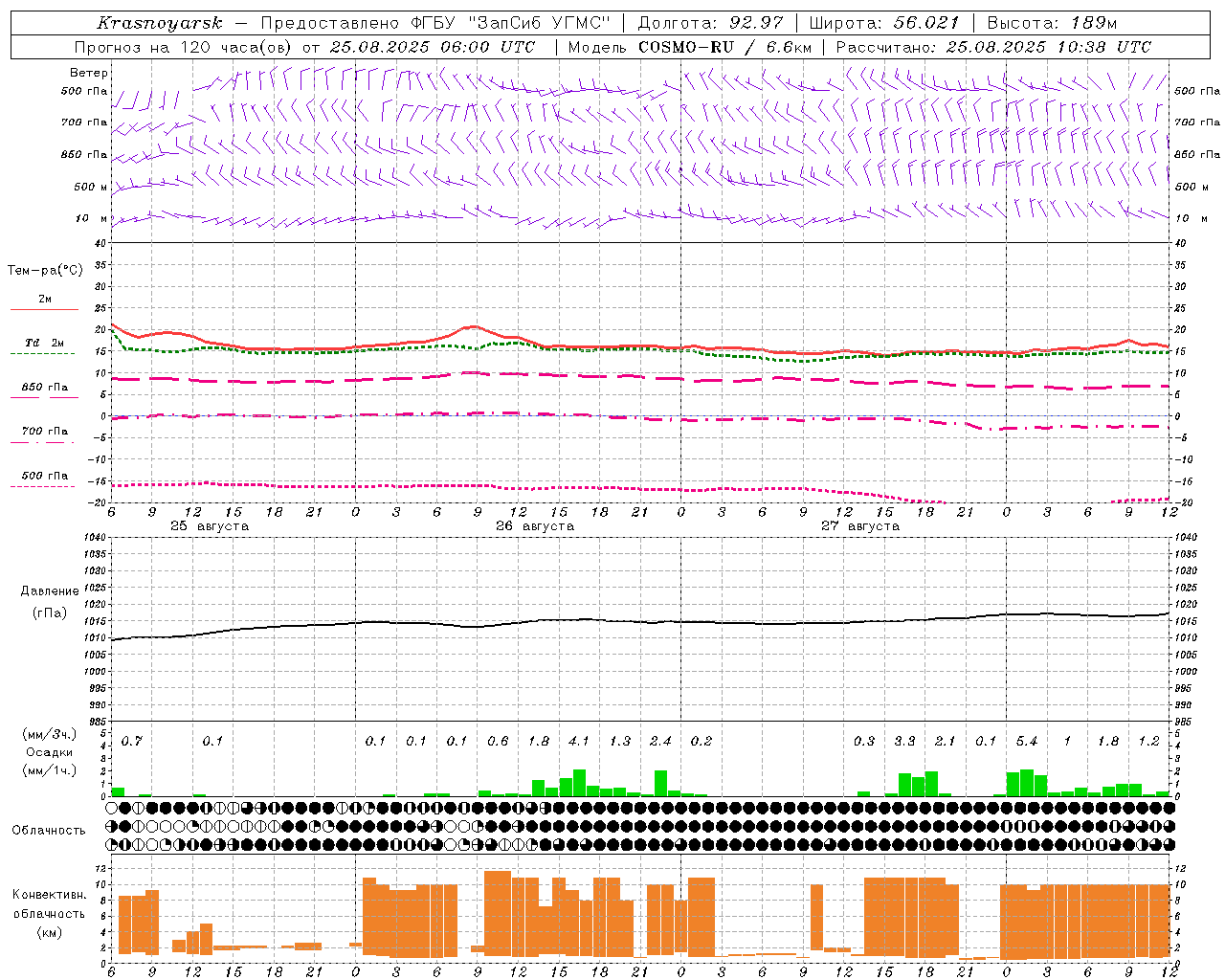The height and width of the screenshot is (980, 1225).
Task: Click the '2м' red temperature legend entry
Action: coord(45,299)
